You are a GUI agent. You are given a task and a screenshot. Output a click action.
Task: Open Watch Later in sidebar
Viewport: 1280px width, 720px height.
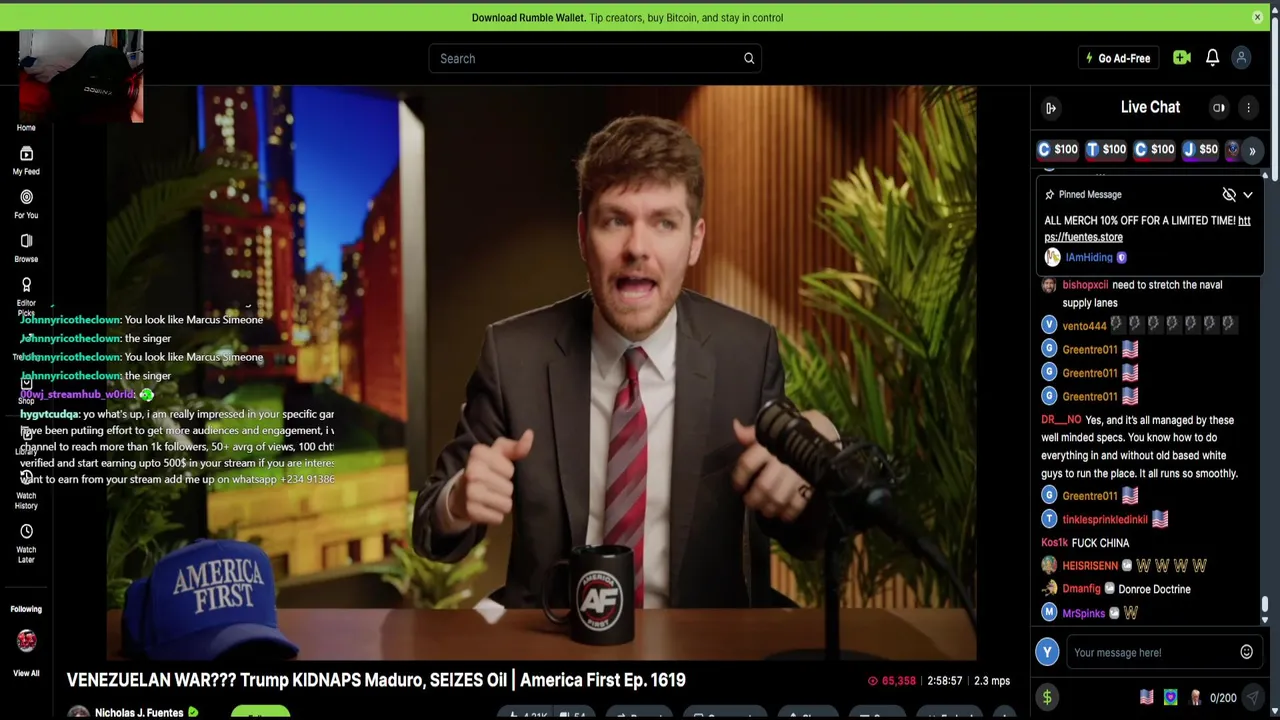click(26, 543)
